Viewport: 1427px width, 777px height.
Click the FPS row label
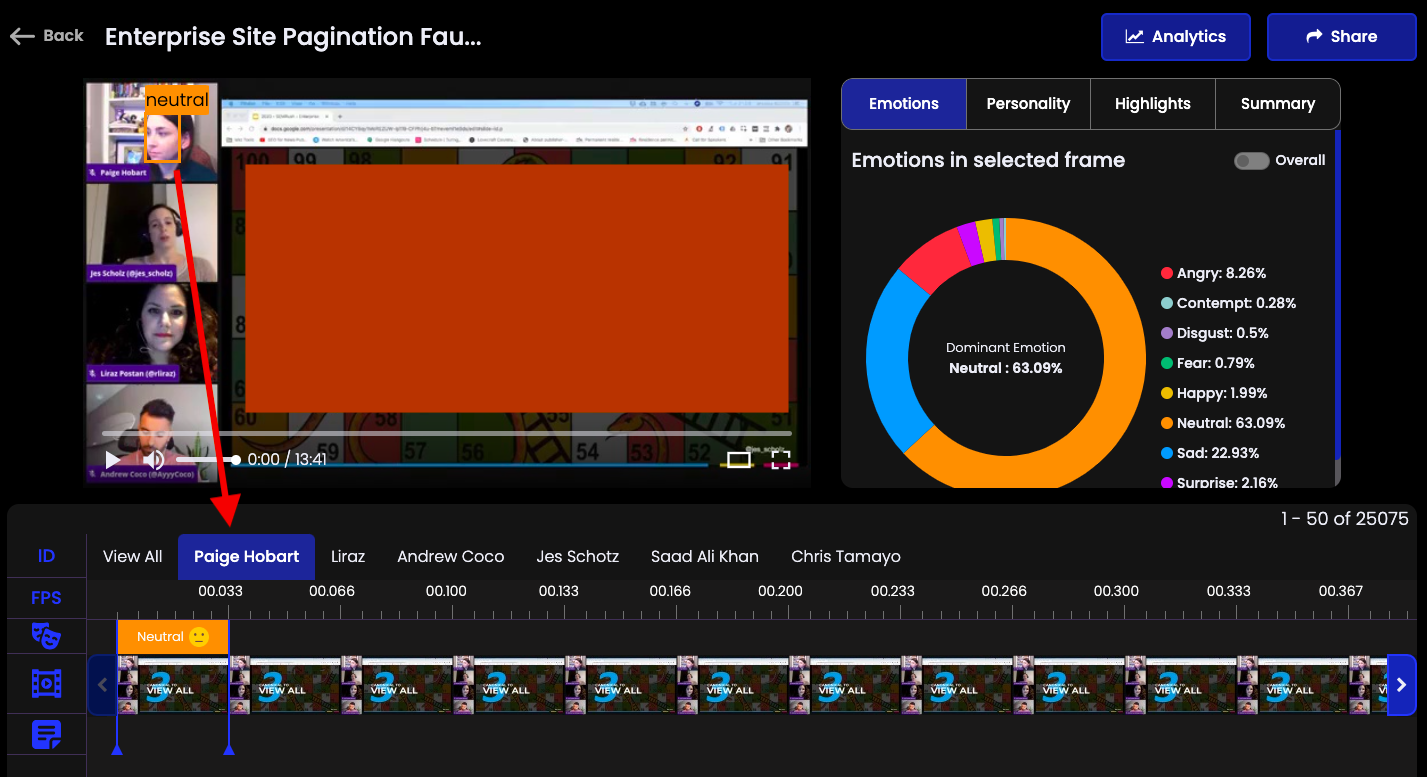[x=46, y=598]
